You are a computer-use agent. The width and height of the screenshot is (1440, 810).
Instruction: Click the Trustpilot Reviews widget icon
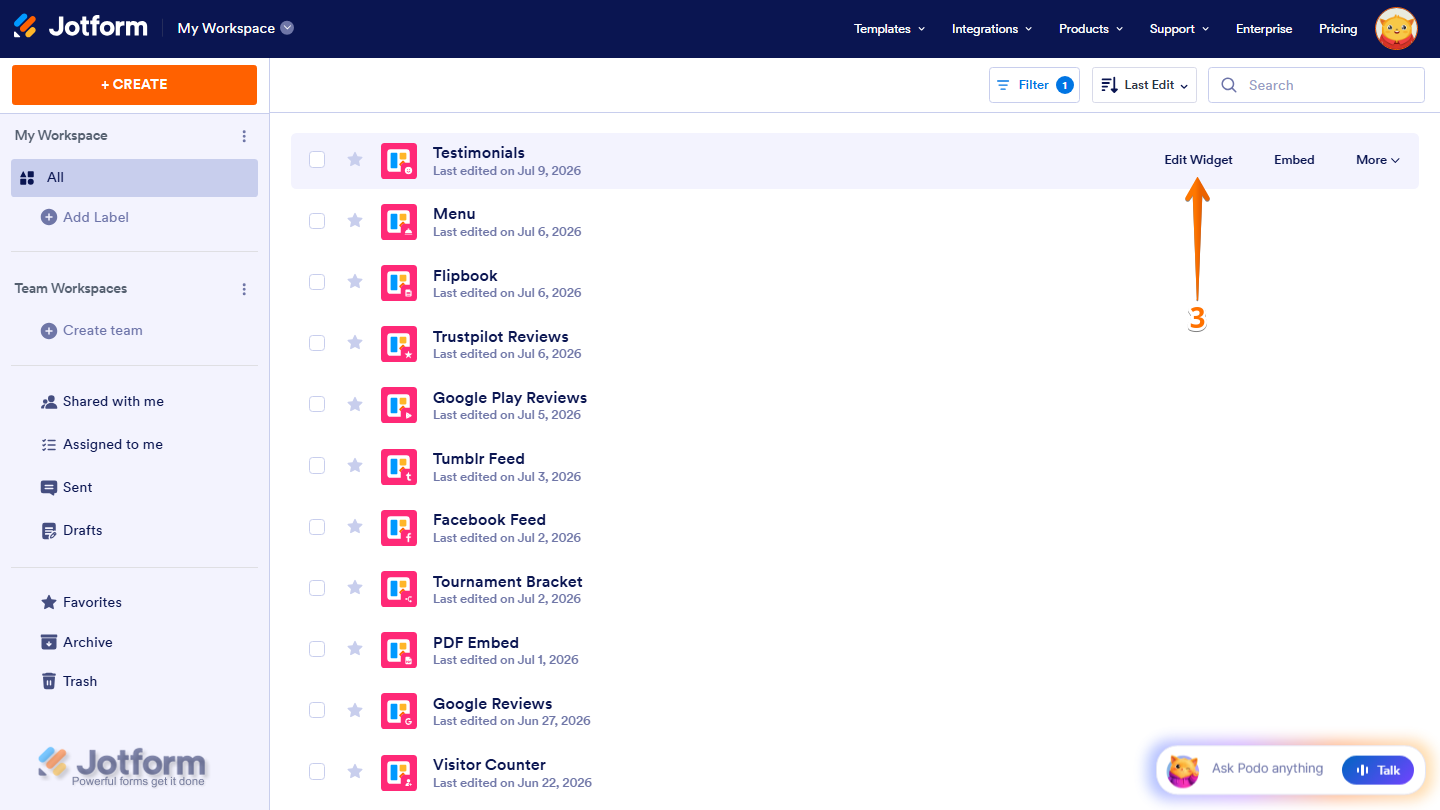point(399,344)
